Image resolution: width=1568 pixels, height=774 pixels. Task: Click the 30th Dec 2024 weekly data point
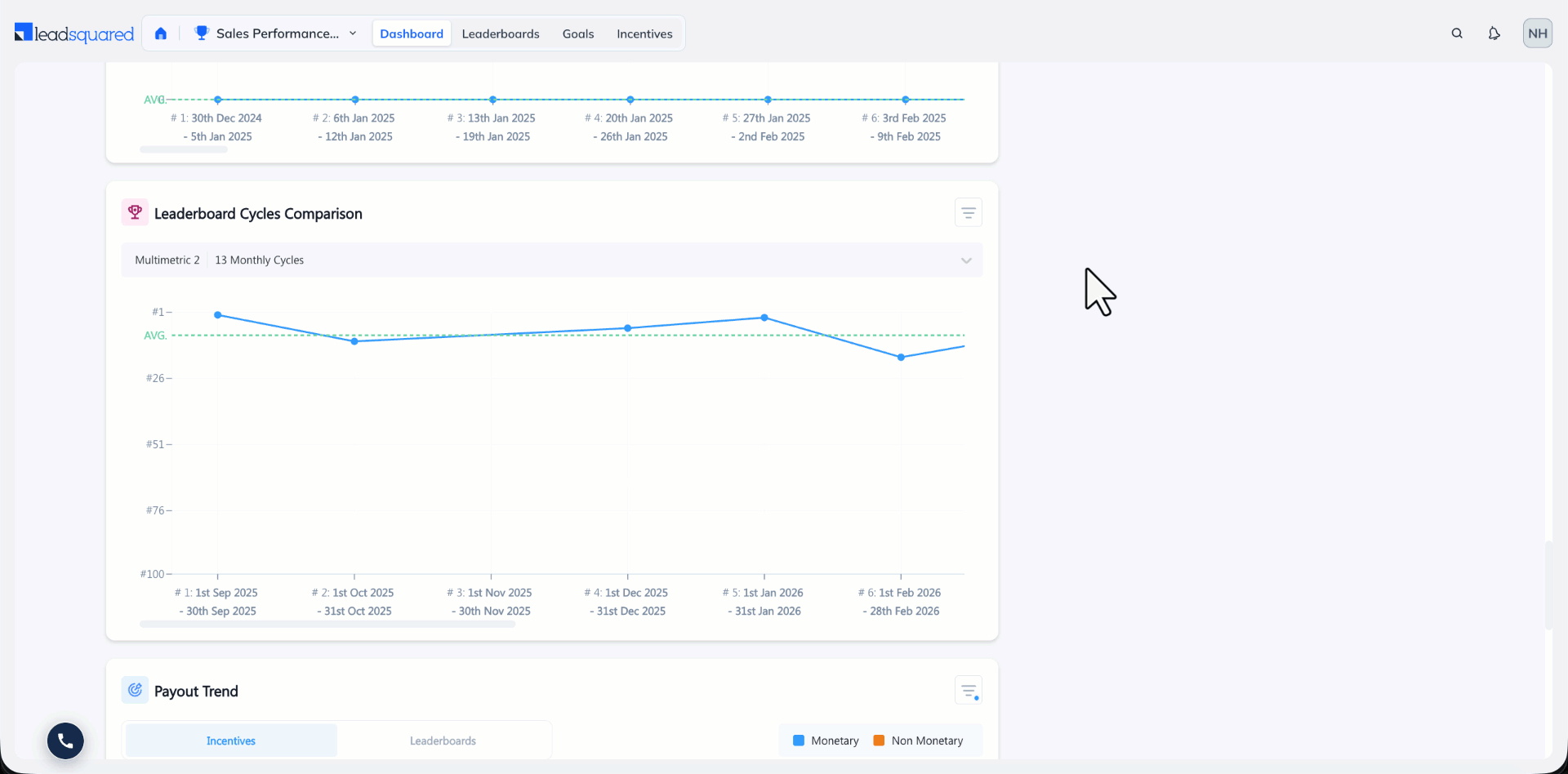pyautogui.click(x=218, y=100)
